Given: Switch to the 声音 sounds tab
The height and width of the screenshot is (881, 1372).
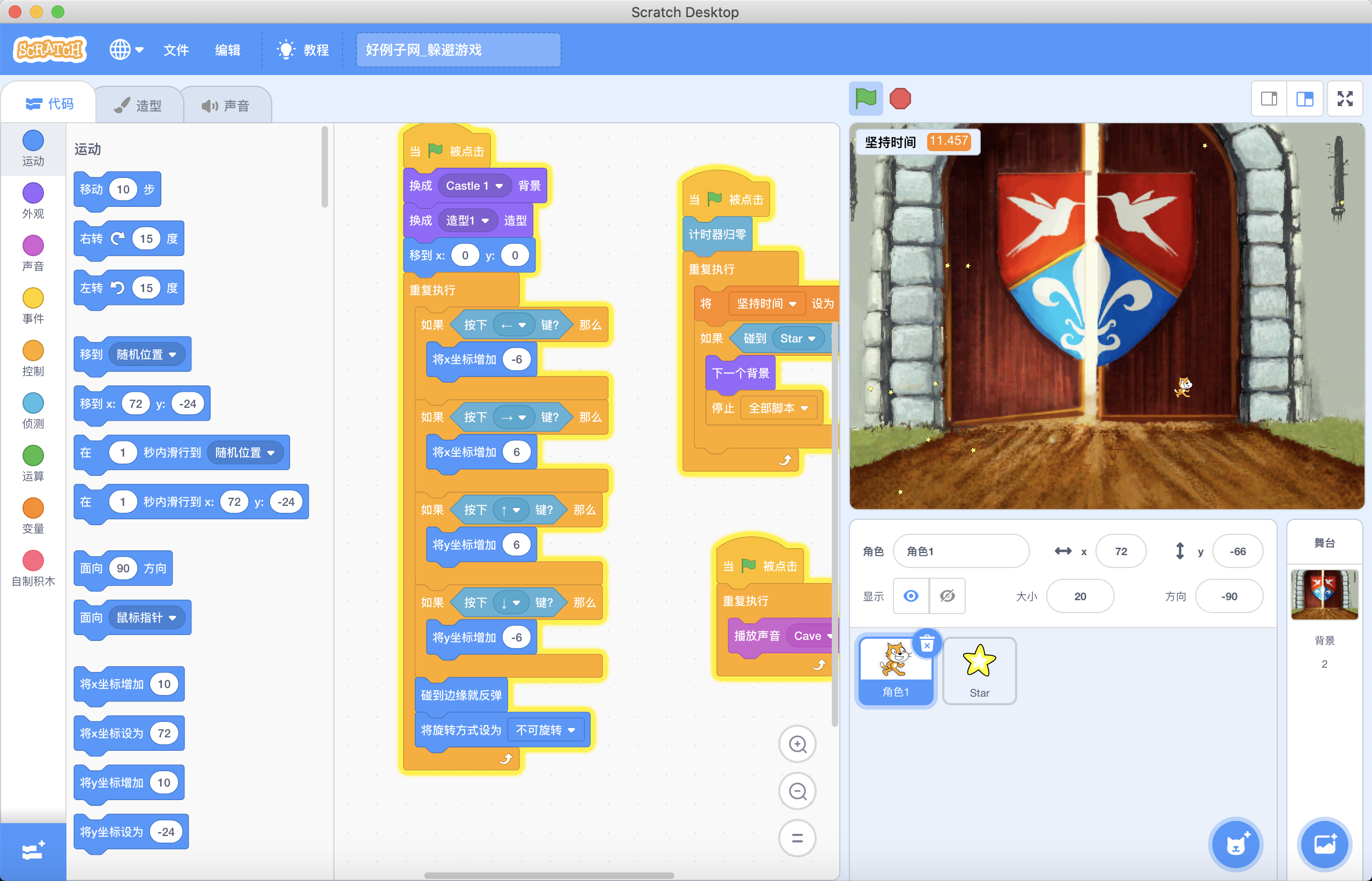Looking at the screenshot, I should pyautogui.click(x=227, y=105).
